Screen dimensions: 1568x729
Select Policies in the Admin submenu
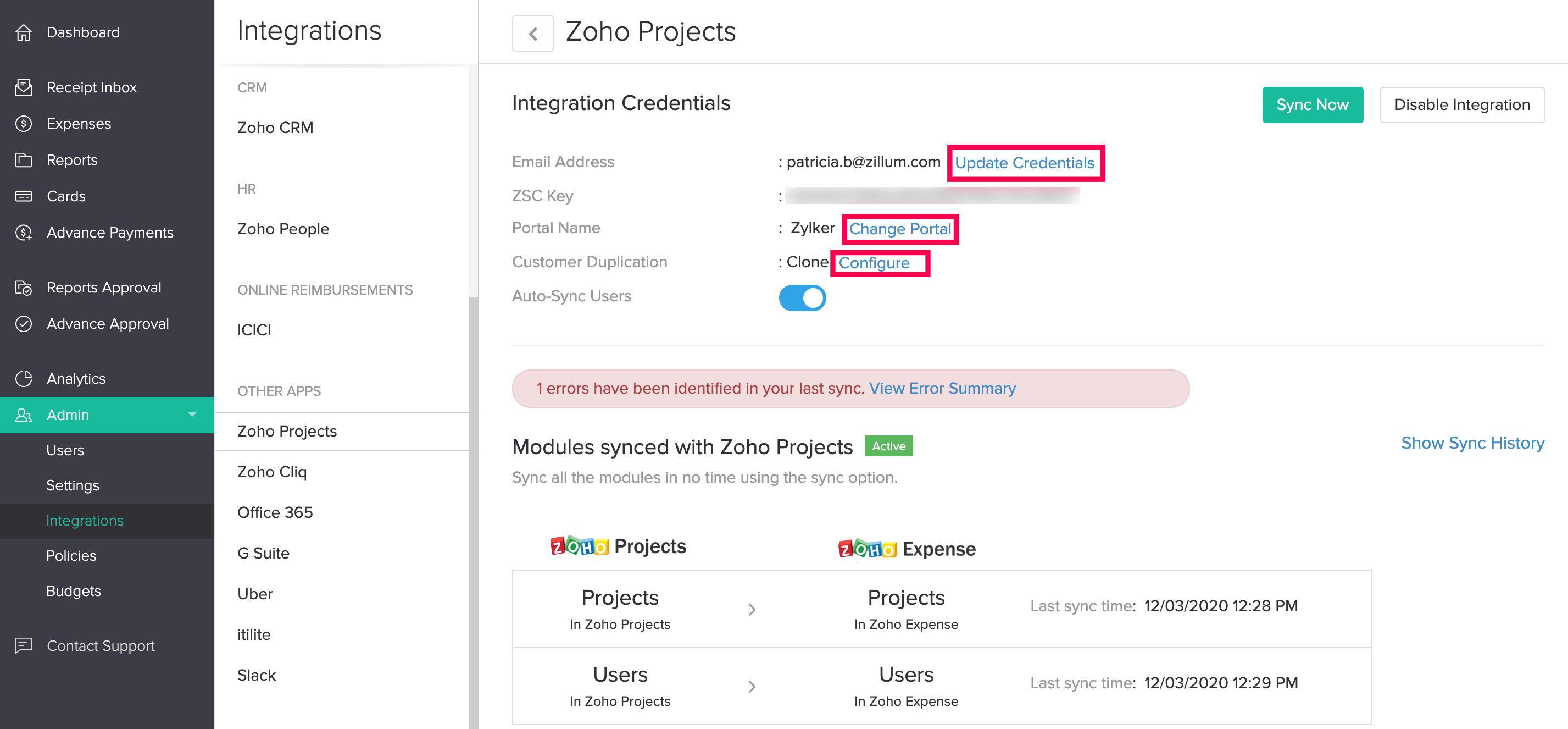pos(71,555)
